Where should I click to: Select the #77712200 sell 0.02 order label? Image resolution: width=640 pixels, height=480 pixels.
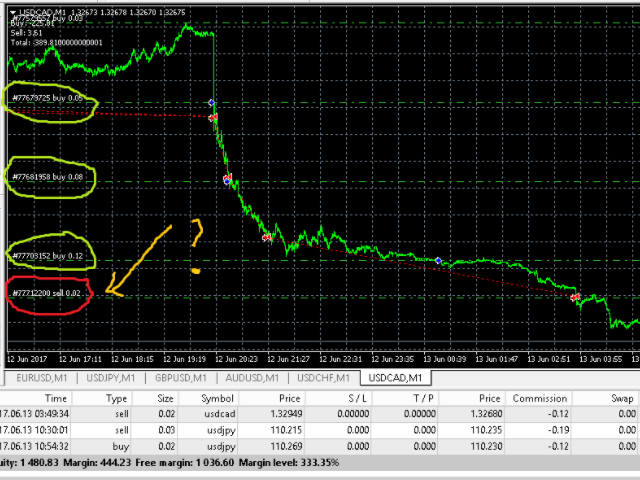point(47,293)
